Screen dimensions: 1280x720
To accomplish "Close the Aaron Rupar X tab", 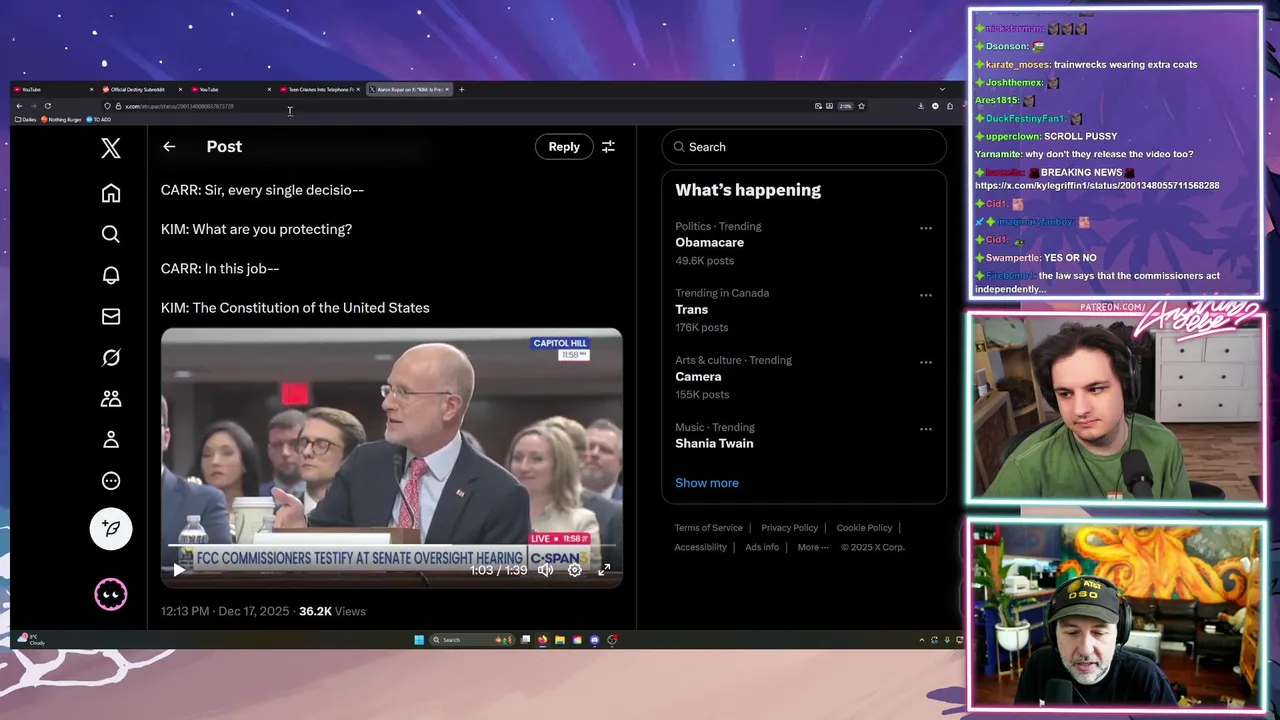I will 447,90.
